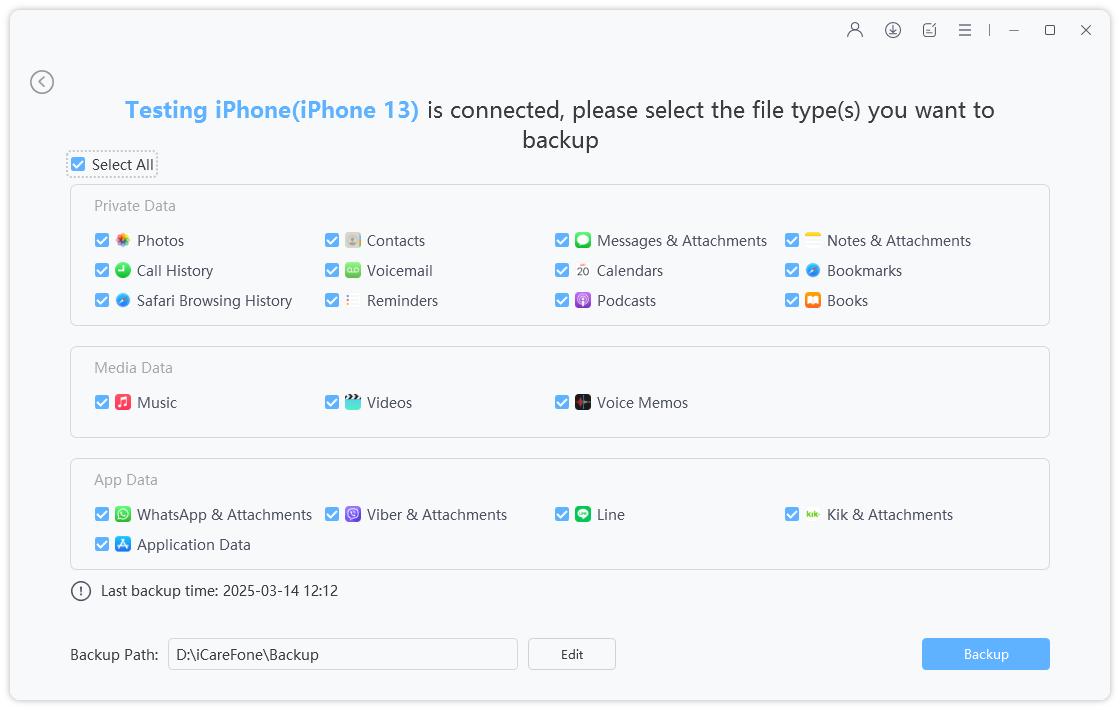Click the Bookmarks icon
This screenshot has width=1120, height=710.
tap(813, 270)
